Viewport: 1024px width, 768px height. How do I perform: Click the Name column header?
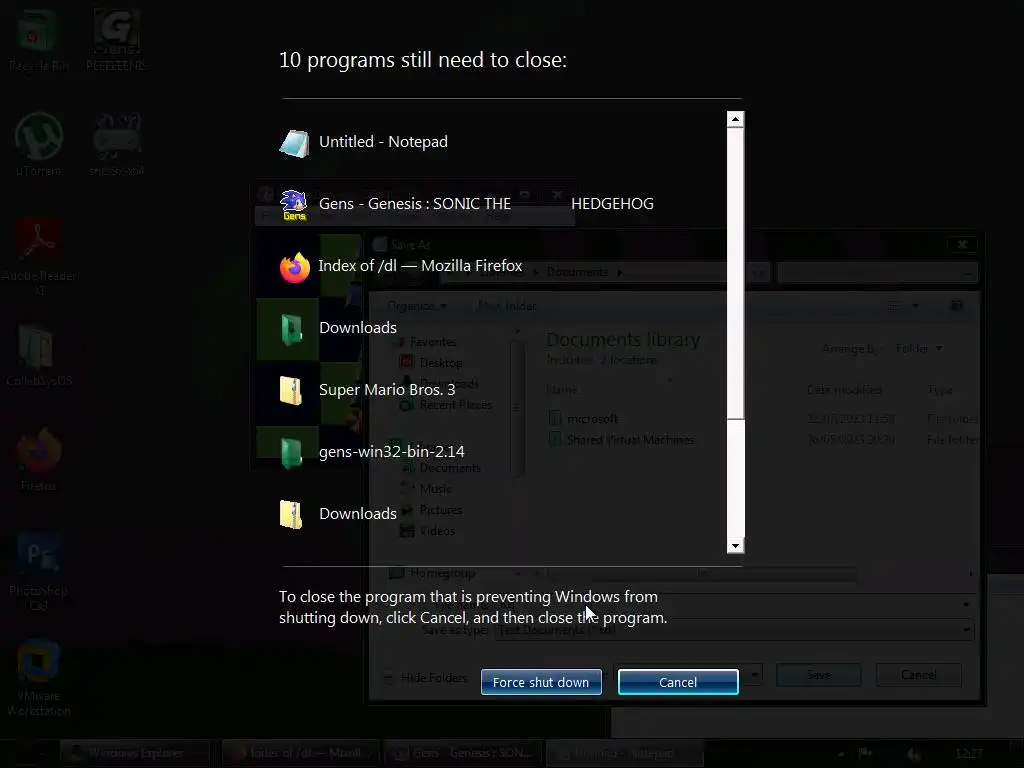pos(562,390)
